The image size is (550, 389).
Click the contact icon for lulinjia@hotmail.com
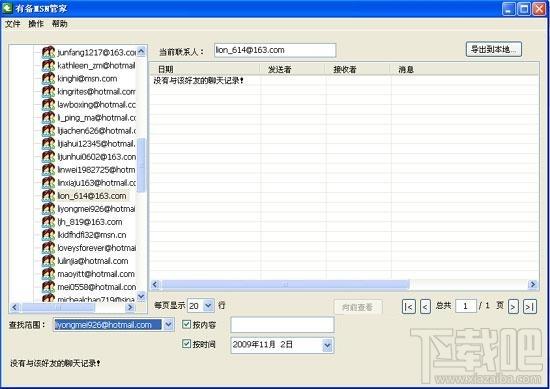[48, 261]
